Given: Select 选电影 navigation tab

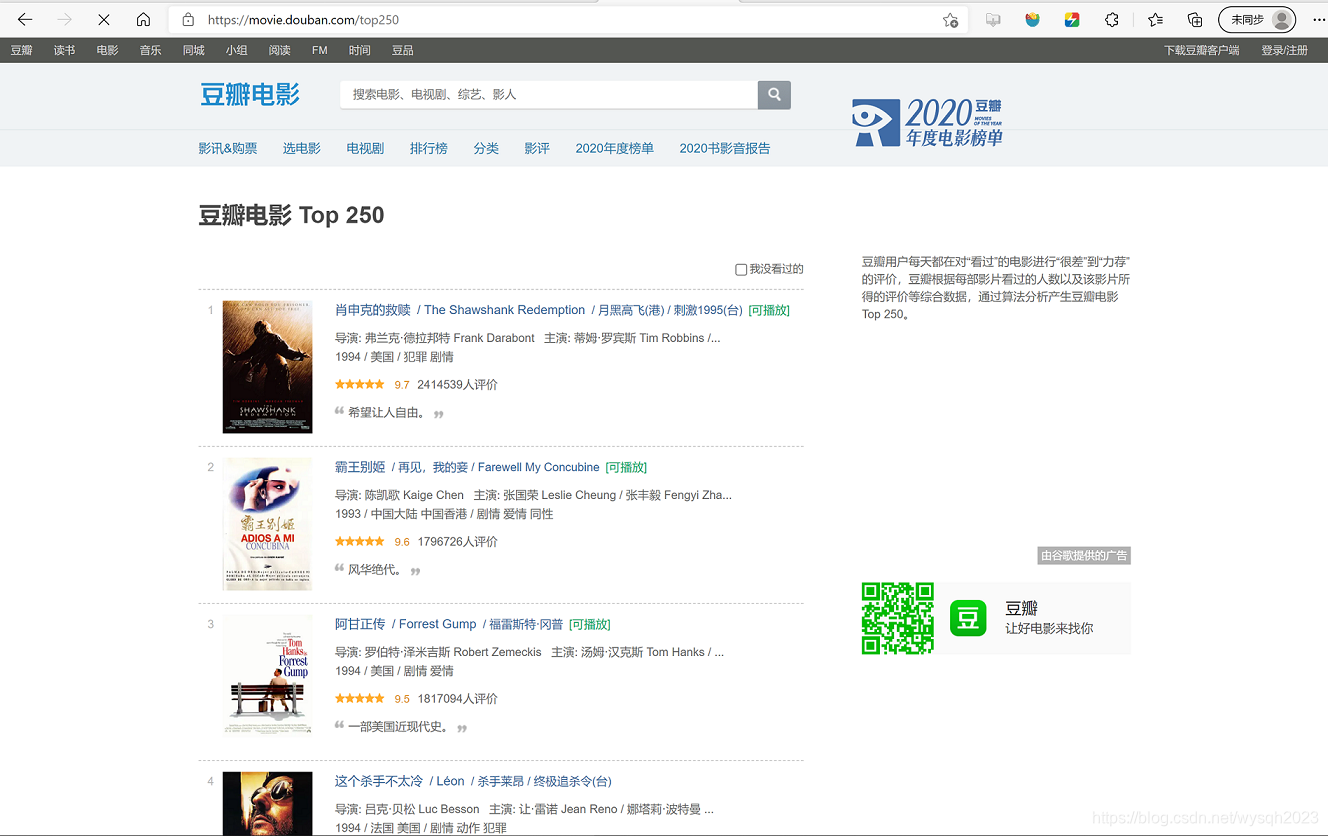Looking at the screenshot, I should click(302, 148).
